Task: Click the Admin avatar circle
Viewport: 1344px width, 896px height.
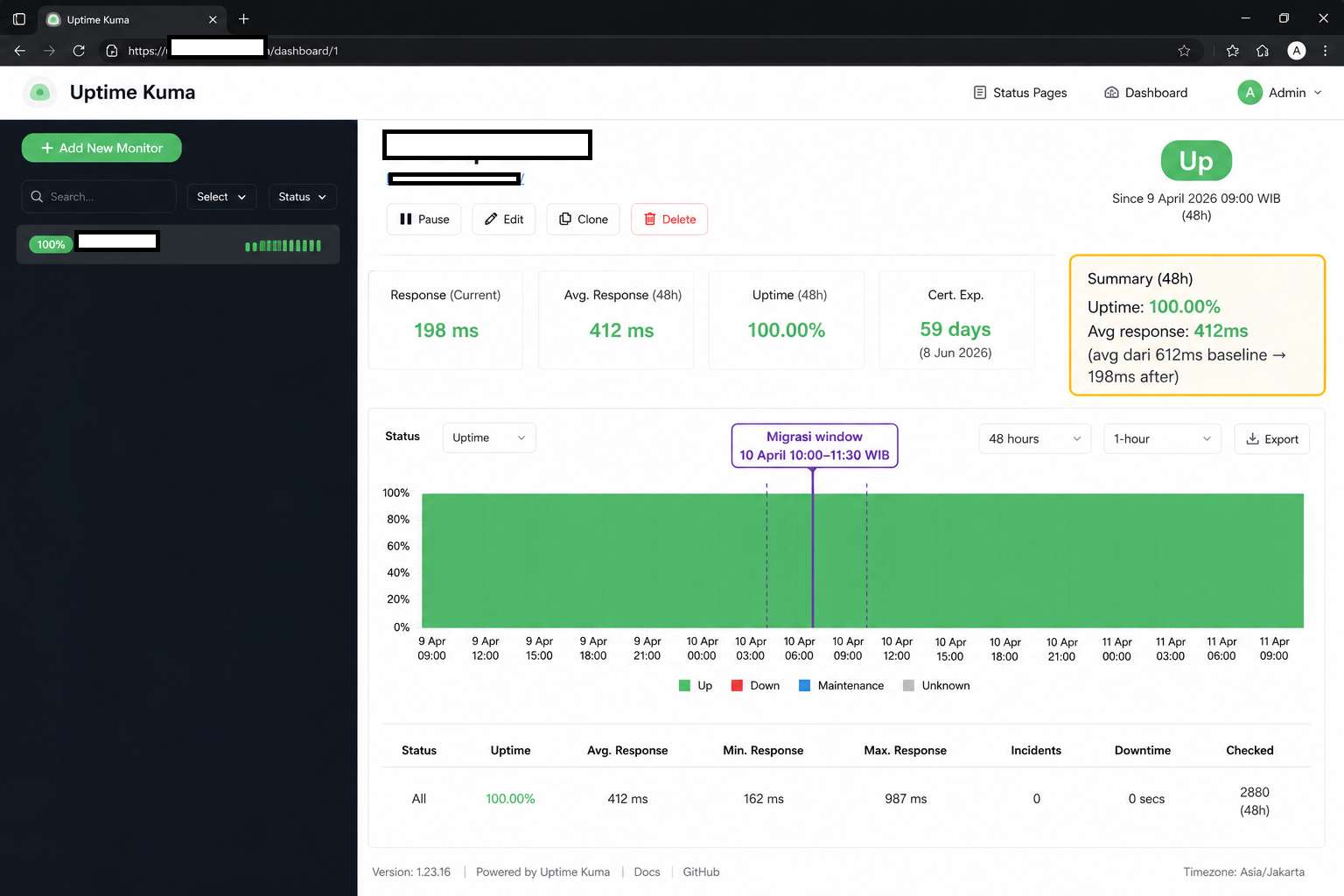Action: (x=1249, y=93)
